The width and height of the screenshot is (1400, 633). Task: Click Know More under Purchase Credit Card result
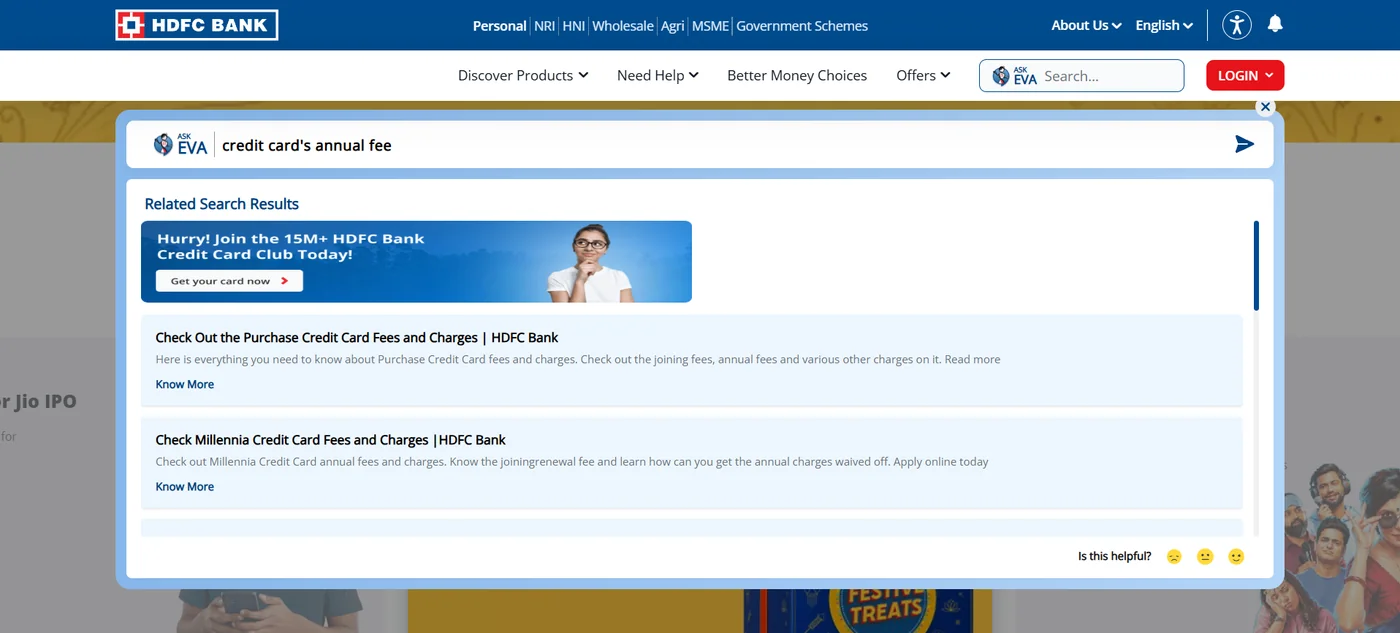pyautogui.click(x=185, y=384)
